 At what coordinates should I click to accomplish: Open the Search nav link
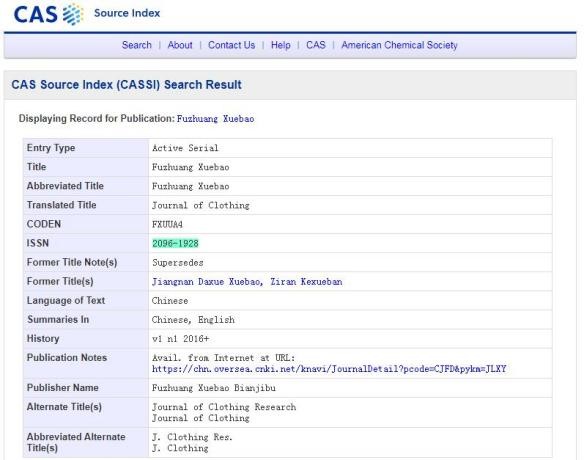tap(137, 45)
